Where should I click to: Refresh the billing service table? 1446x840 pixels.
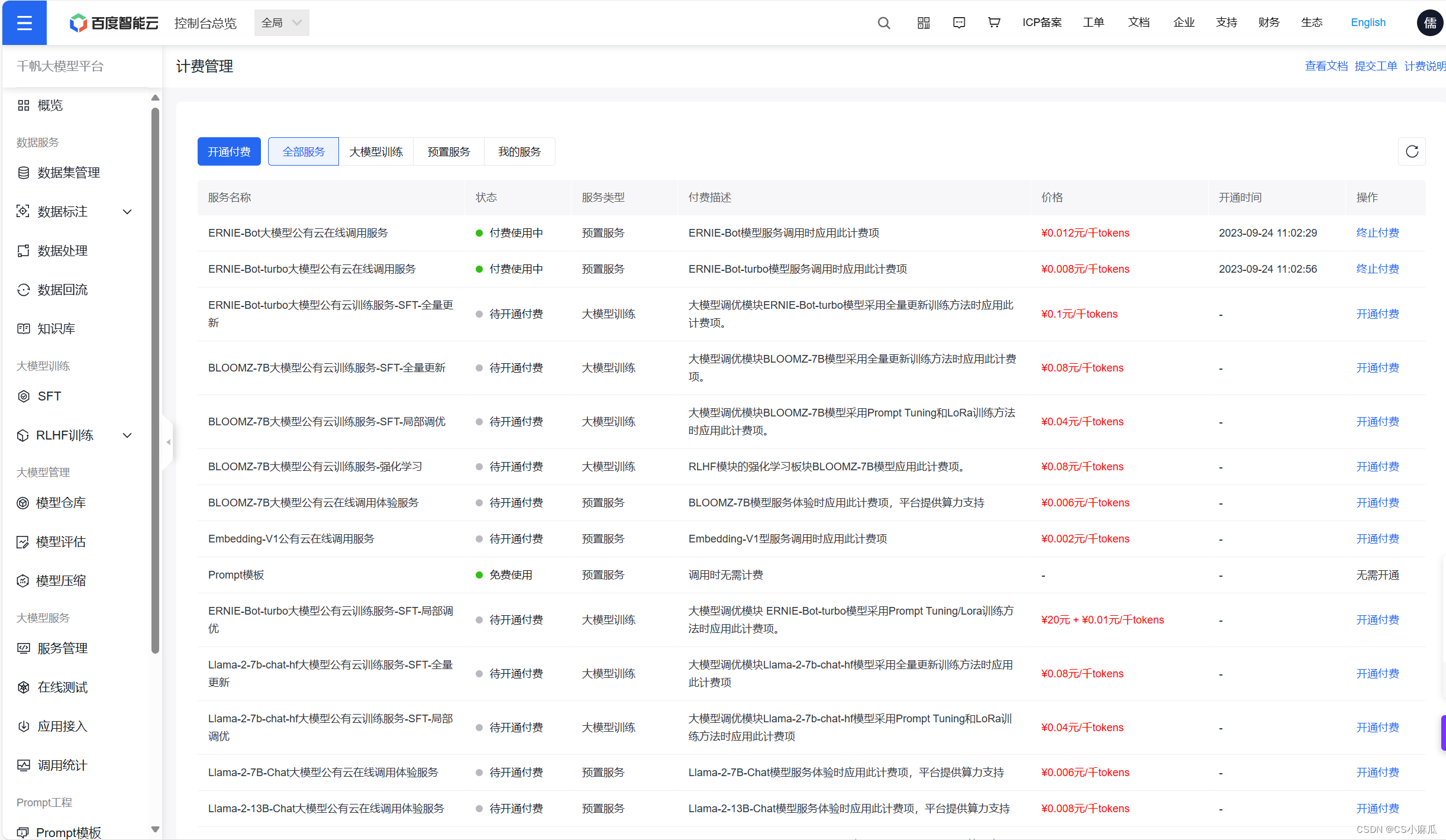1412,151
